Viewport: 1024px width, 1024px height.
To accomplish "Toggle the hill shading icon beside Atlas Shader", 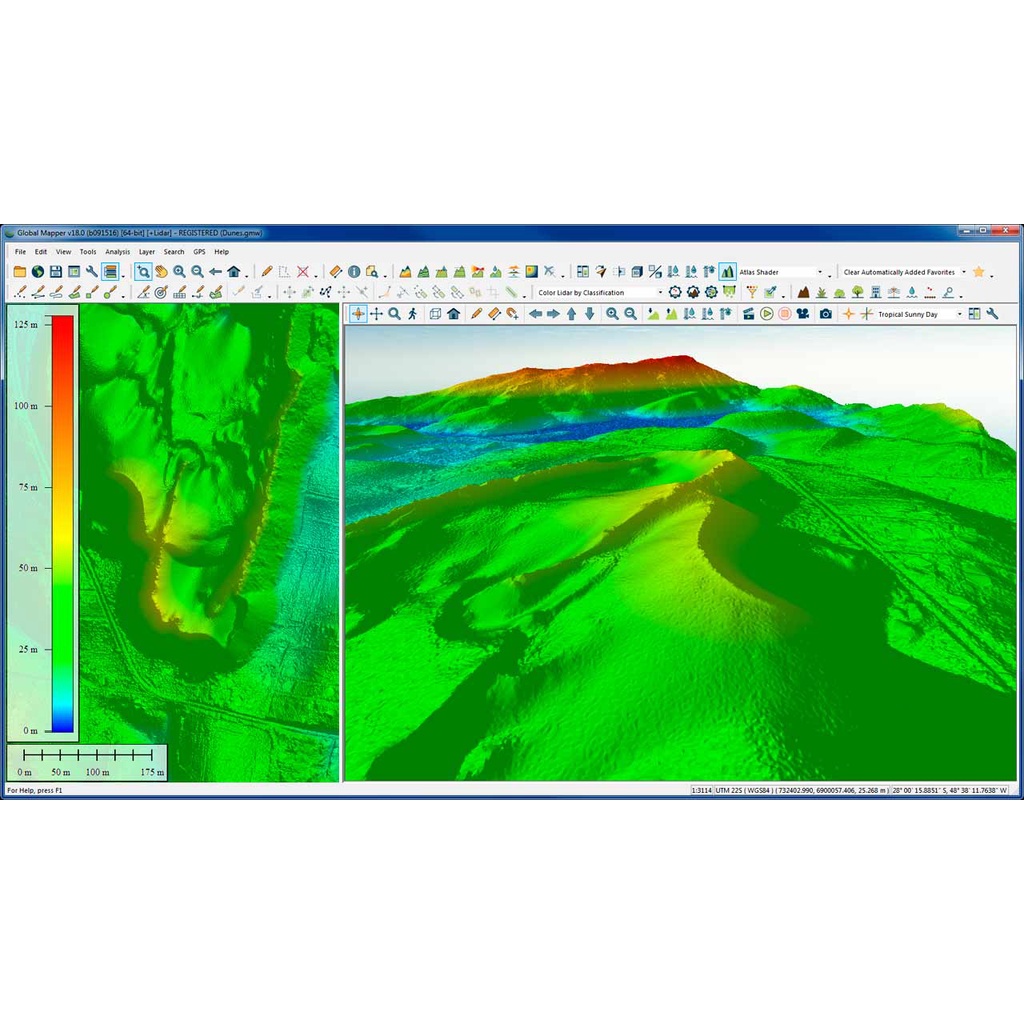I will (x=727, y=272).
